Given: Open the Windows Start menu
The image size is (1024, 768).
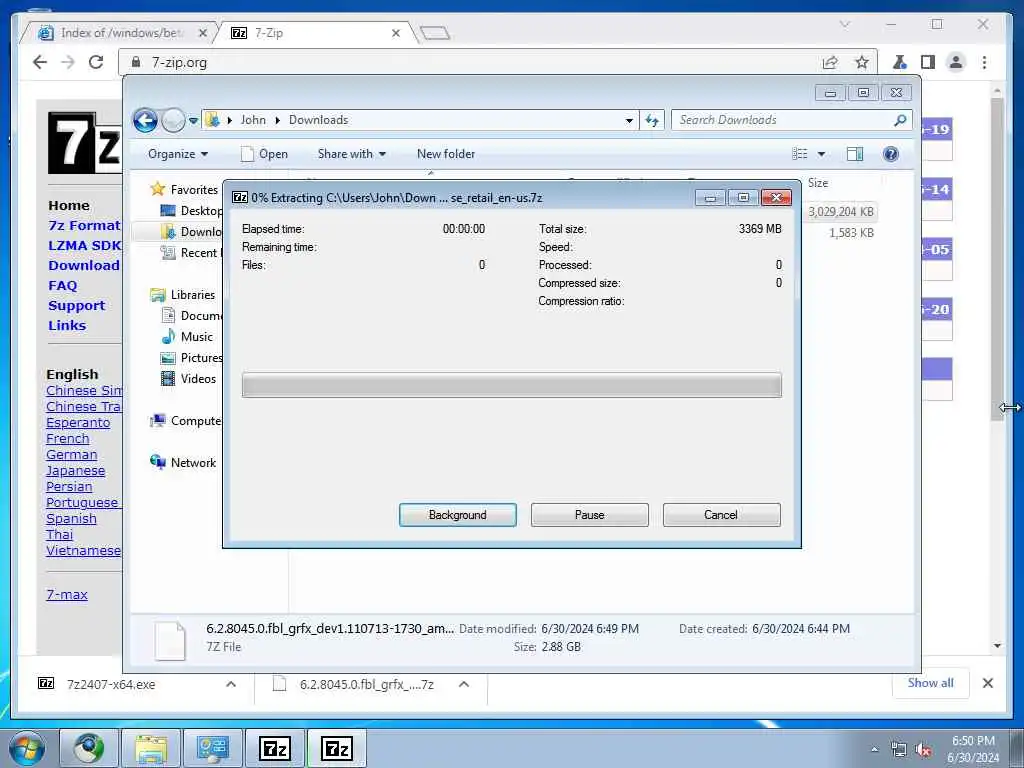Looking at the screenshot, I should point(27,748).
